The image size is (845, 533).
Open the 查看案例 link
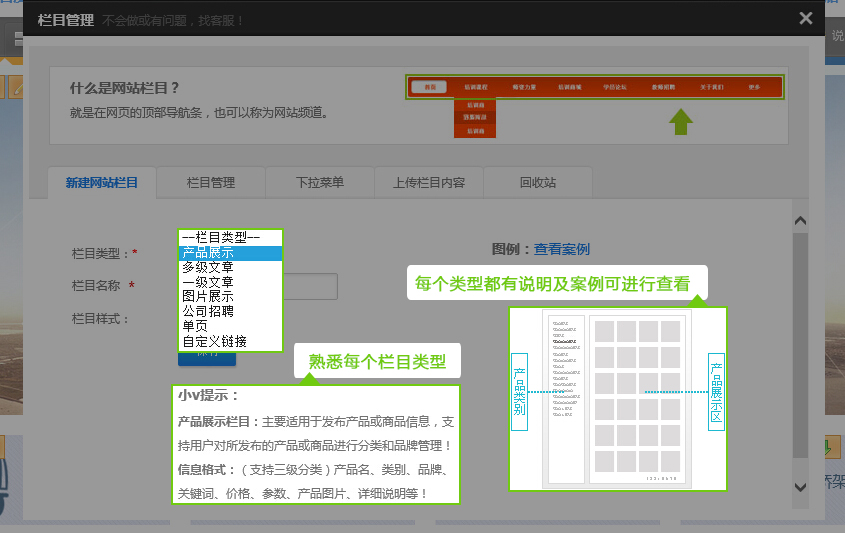tap(561, 249)
